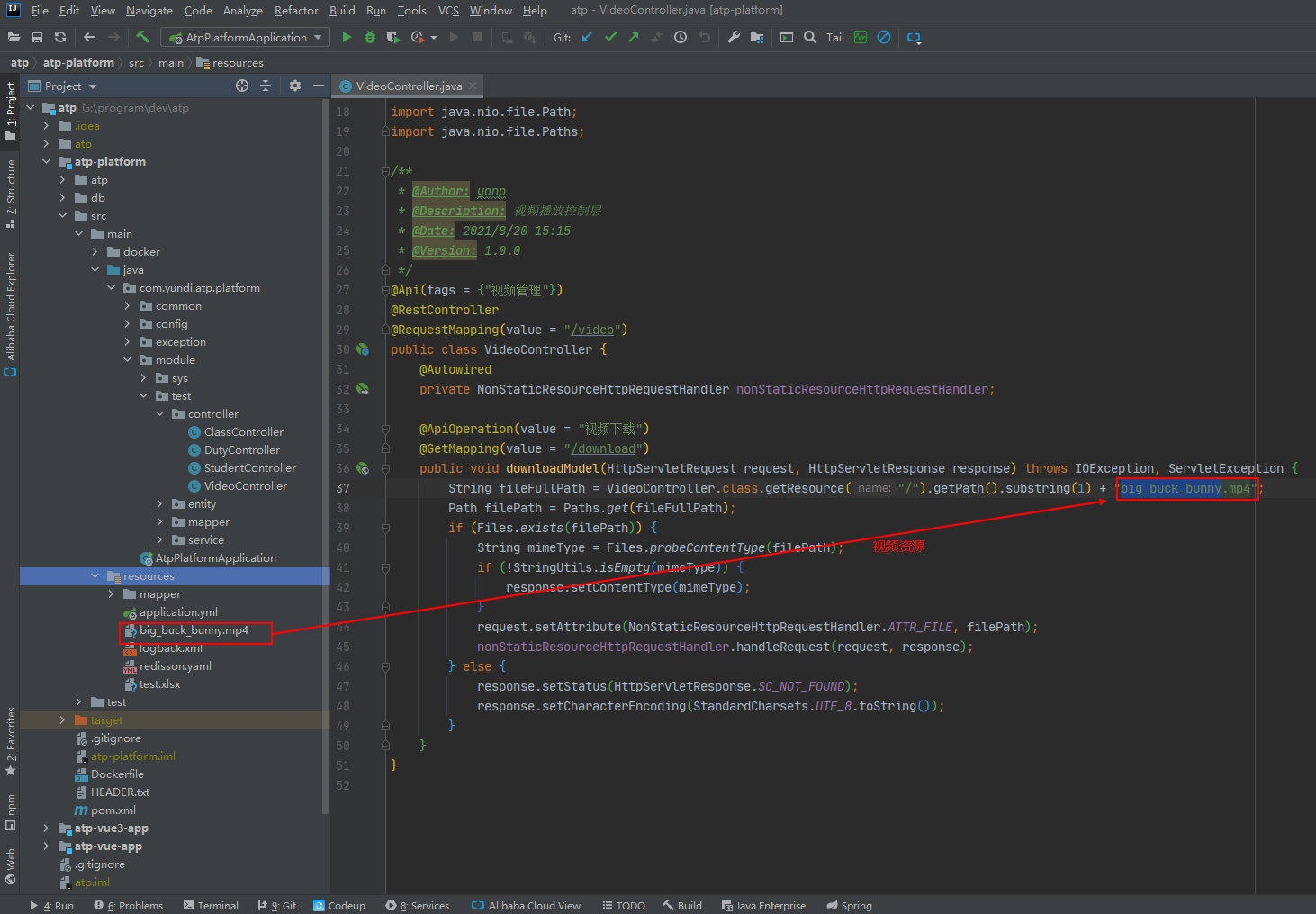
Task: Locate current file using the crosshair icon
Action: click(x=242, y=86)
